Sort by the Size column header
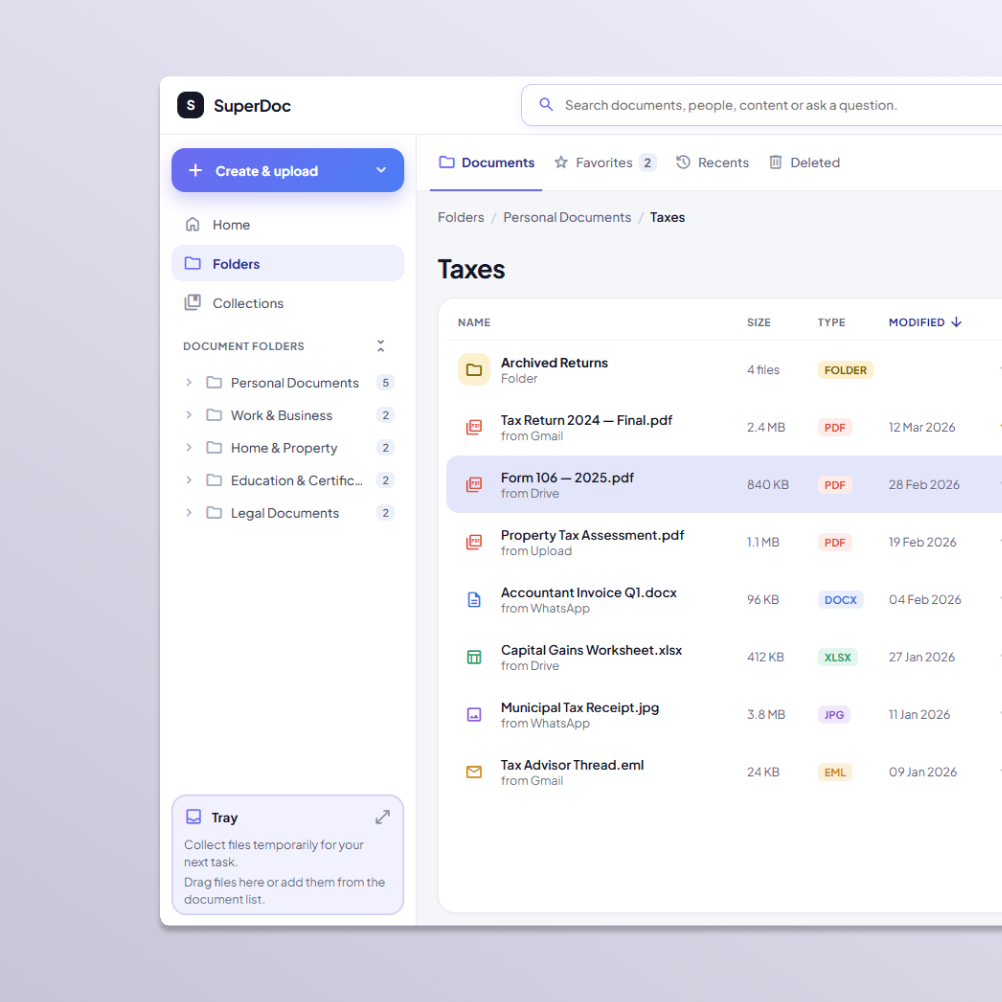 759,323
